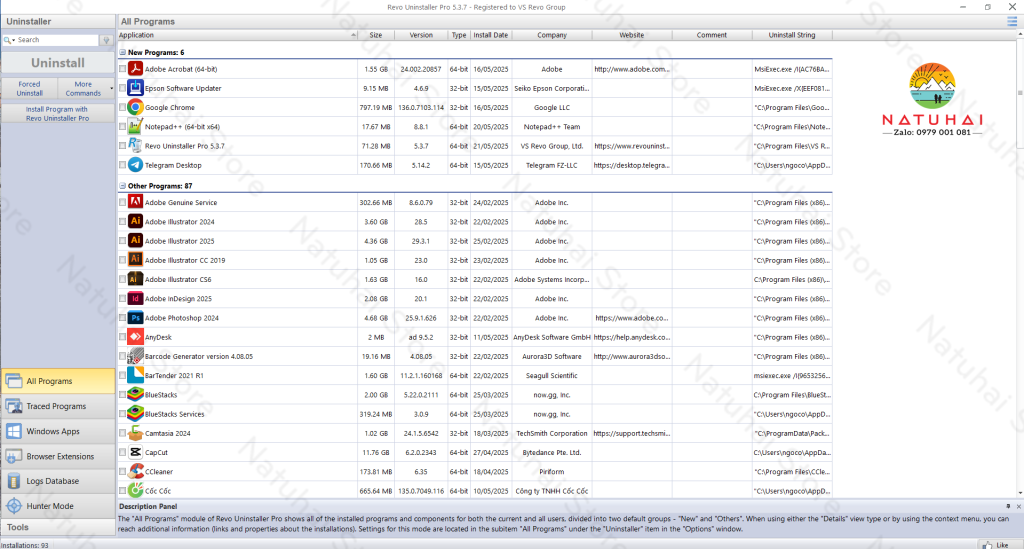Click the BarTender 2021 R1 icon

135,375
